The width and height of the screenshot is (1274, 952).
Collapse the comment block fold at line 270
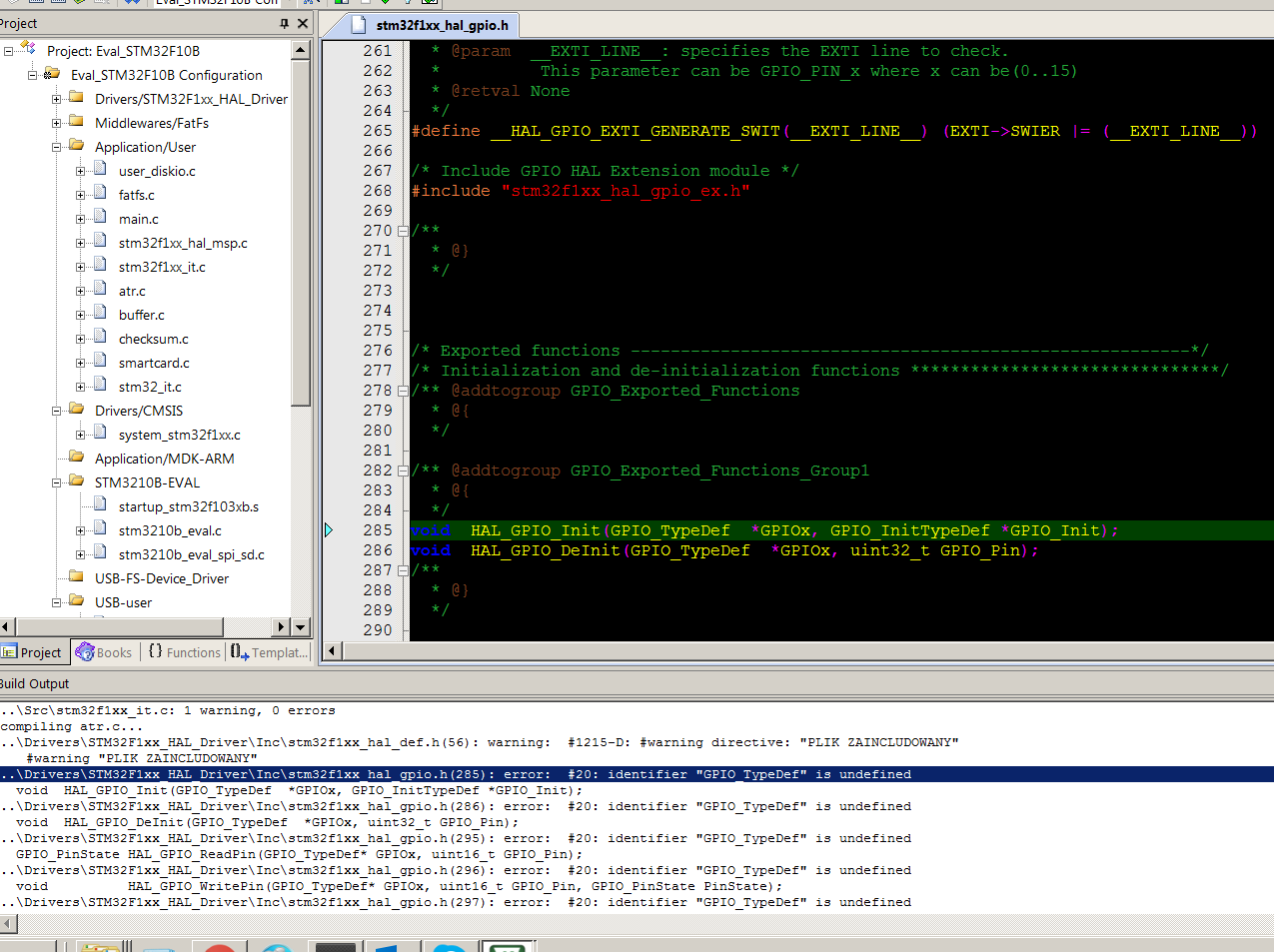point(403,231)
